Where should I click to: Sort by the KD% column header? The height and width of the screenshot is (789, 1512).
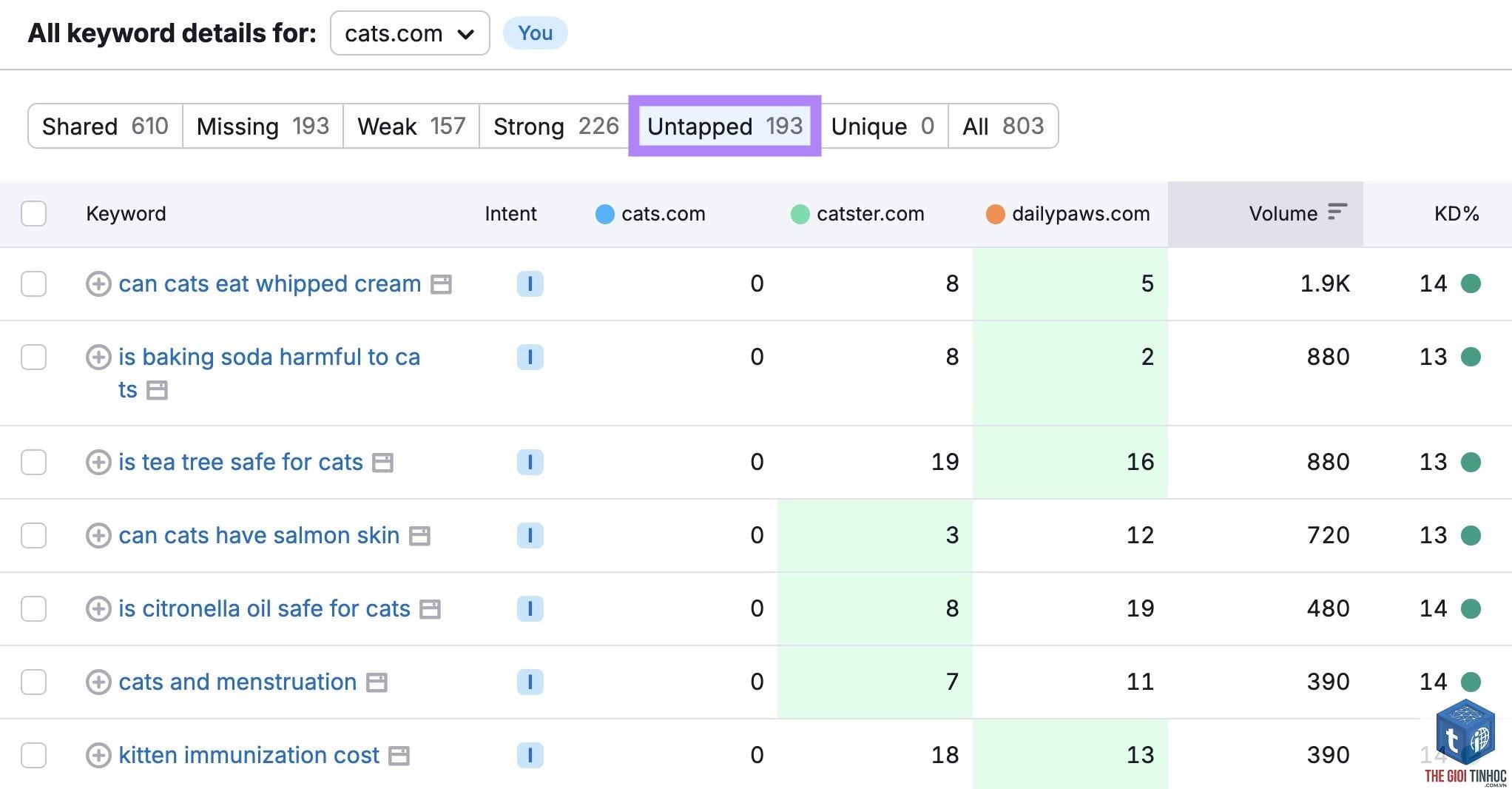coord(1457,214)
